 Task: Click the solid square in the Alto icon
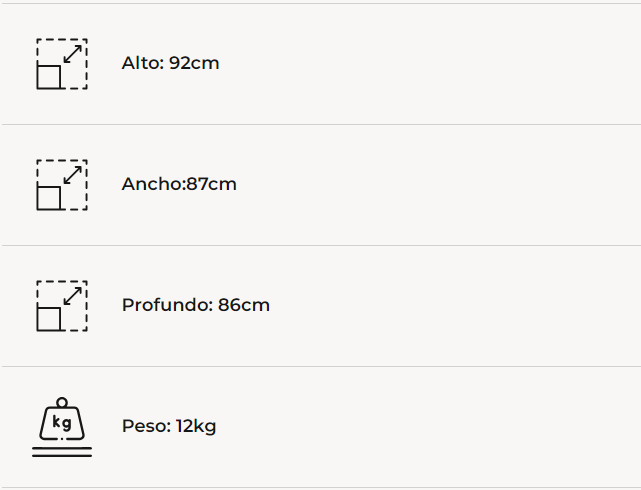coord(49,77)
